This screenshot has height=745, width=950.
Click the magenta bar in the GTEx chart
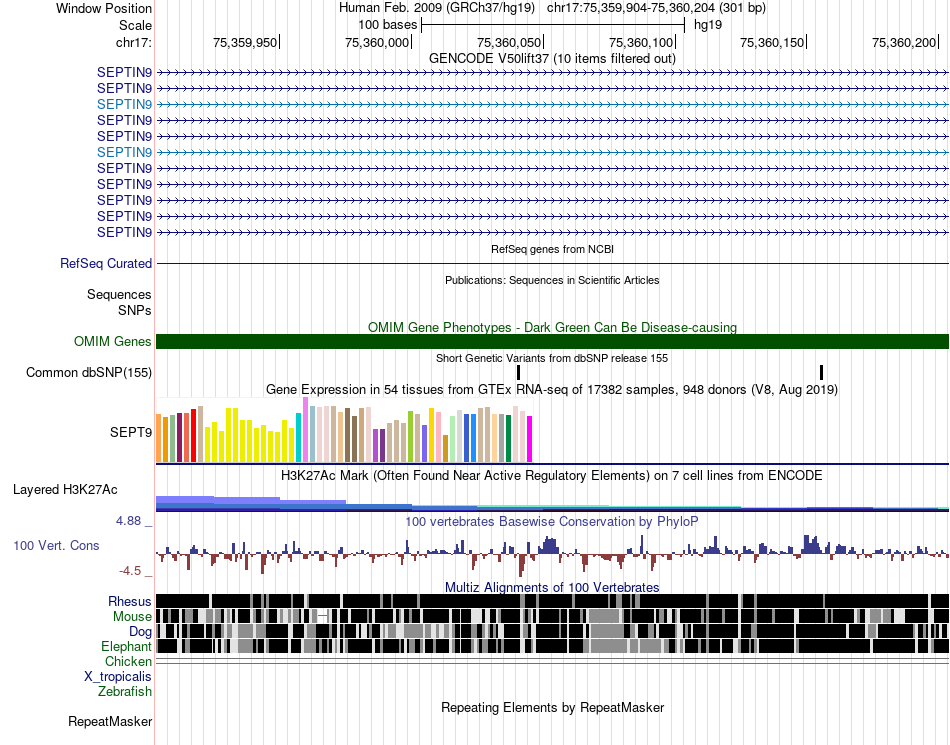(530, 439)
